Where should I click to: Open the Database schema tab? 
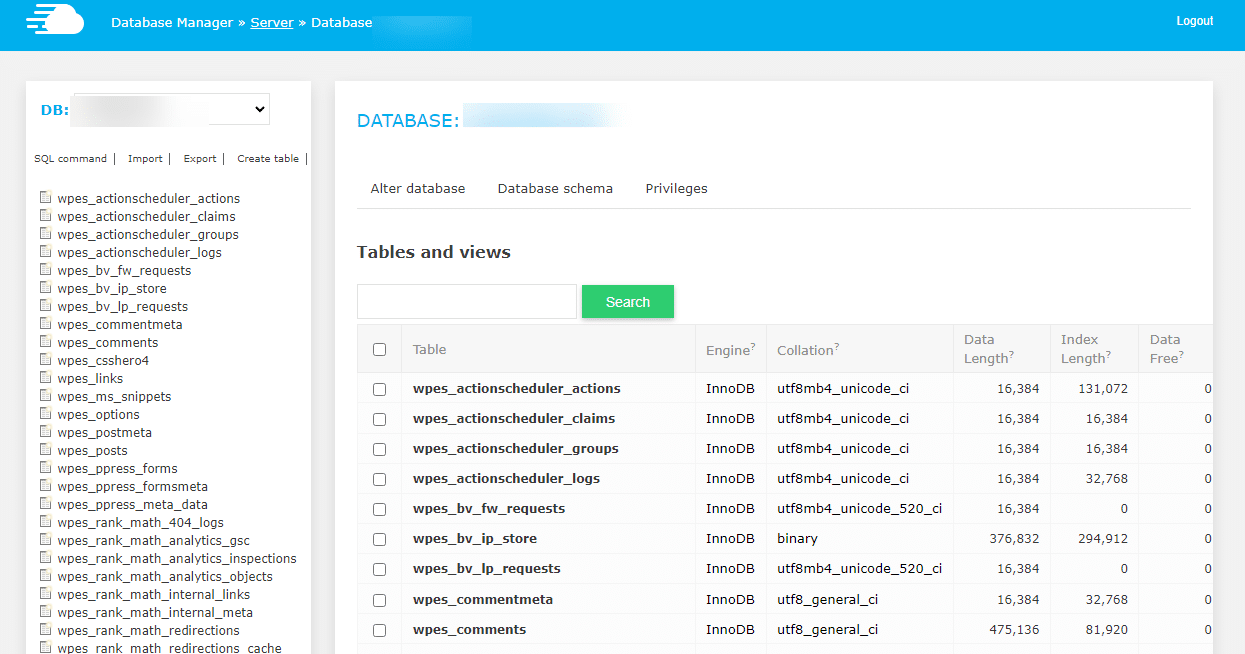tap(555, 188)
